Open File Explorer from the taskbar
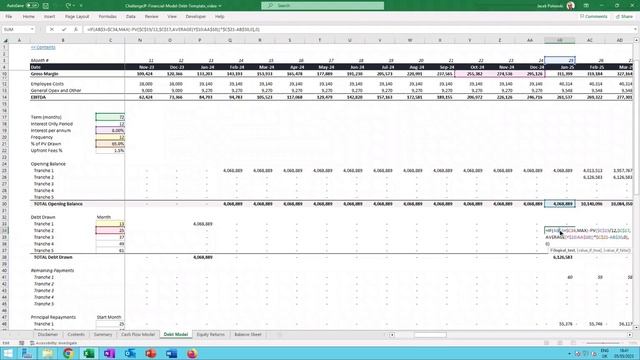640x360 pixels. (x=48, y=353)
